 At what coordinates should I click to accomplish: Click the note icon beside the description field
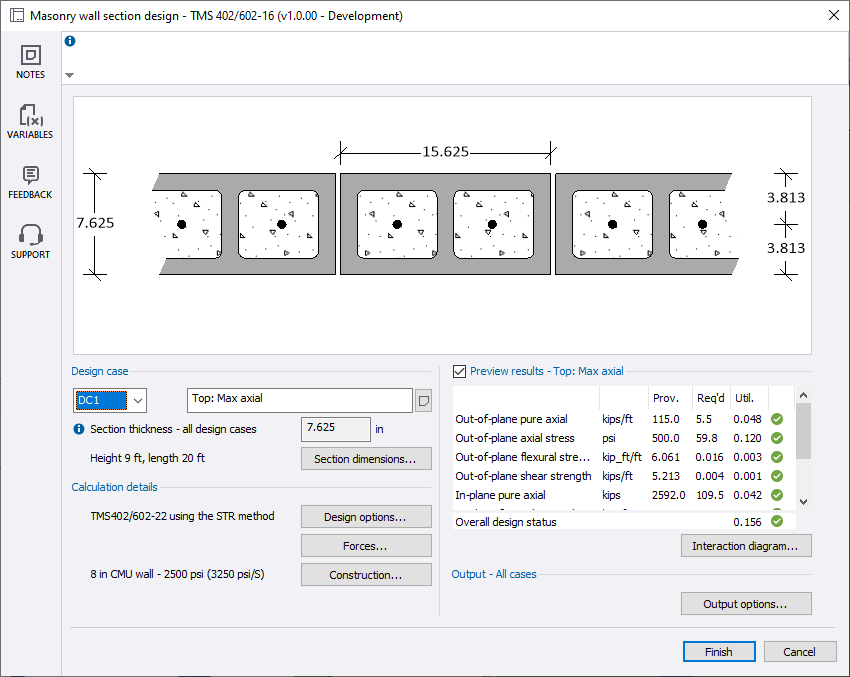coord(422,400)
